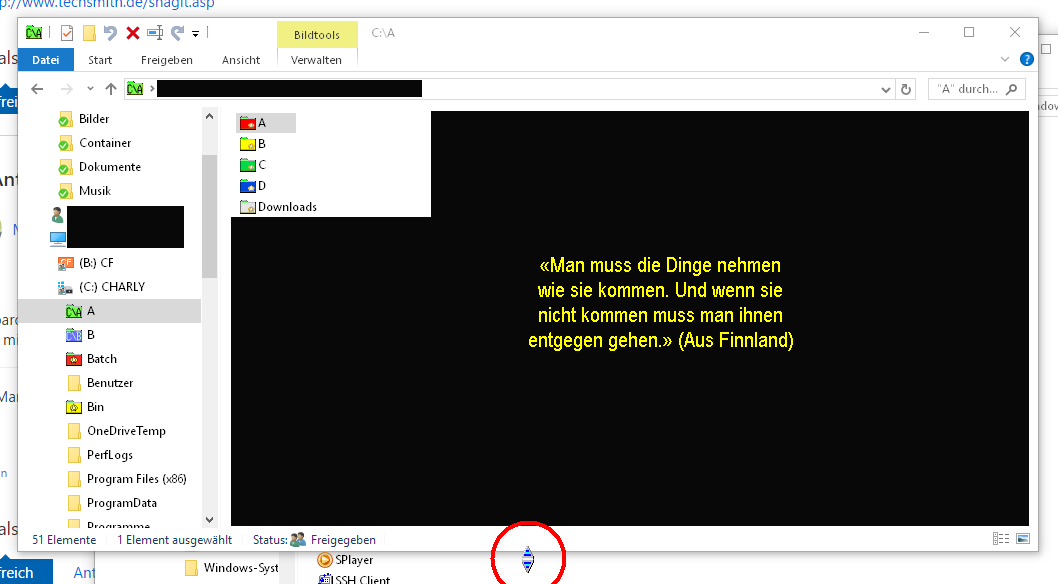Select Bilder in navigation pane
This screenshot has height=584, width=1058.
coord(94,119)
